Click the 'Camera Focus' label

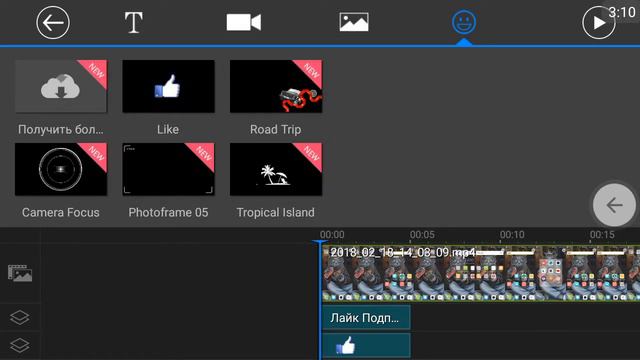tap(61, 212)
